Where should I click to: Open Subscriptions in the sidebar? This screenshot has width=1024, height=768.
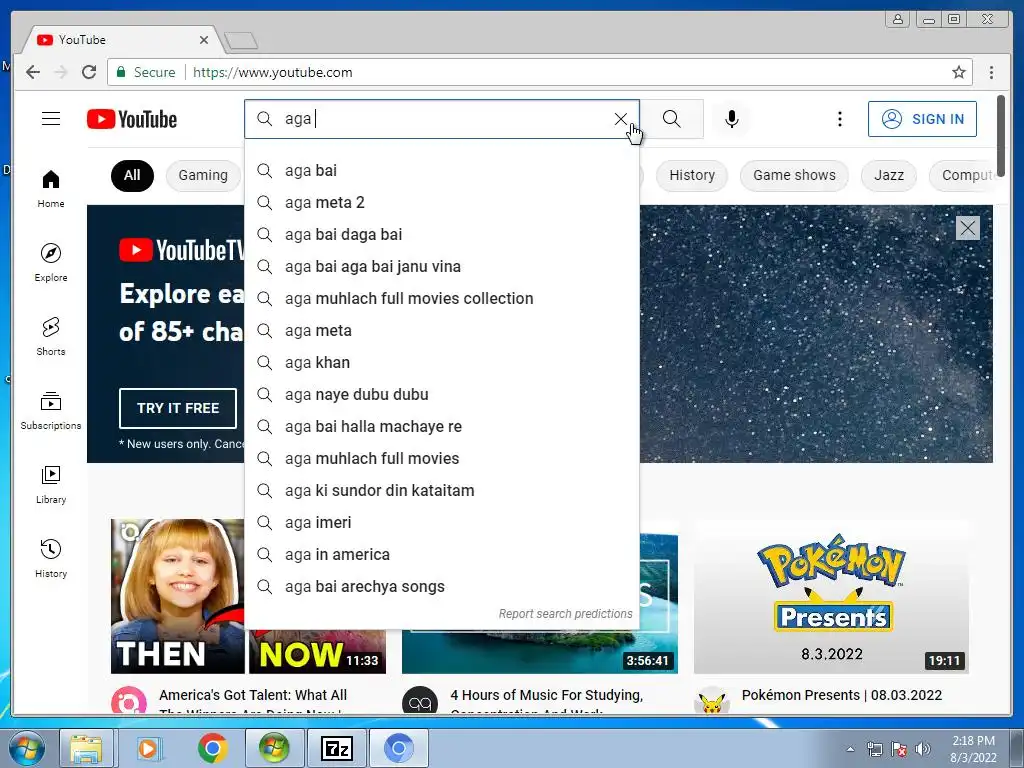51,410
